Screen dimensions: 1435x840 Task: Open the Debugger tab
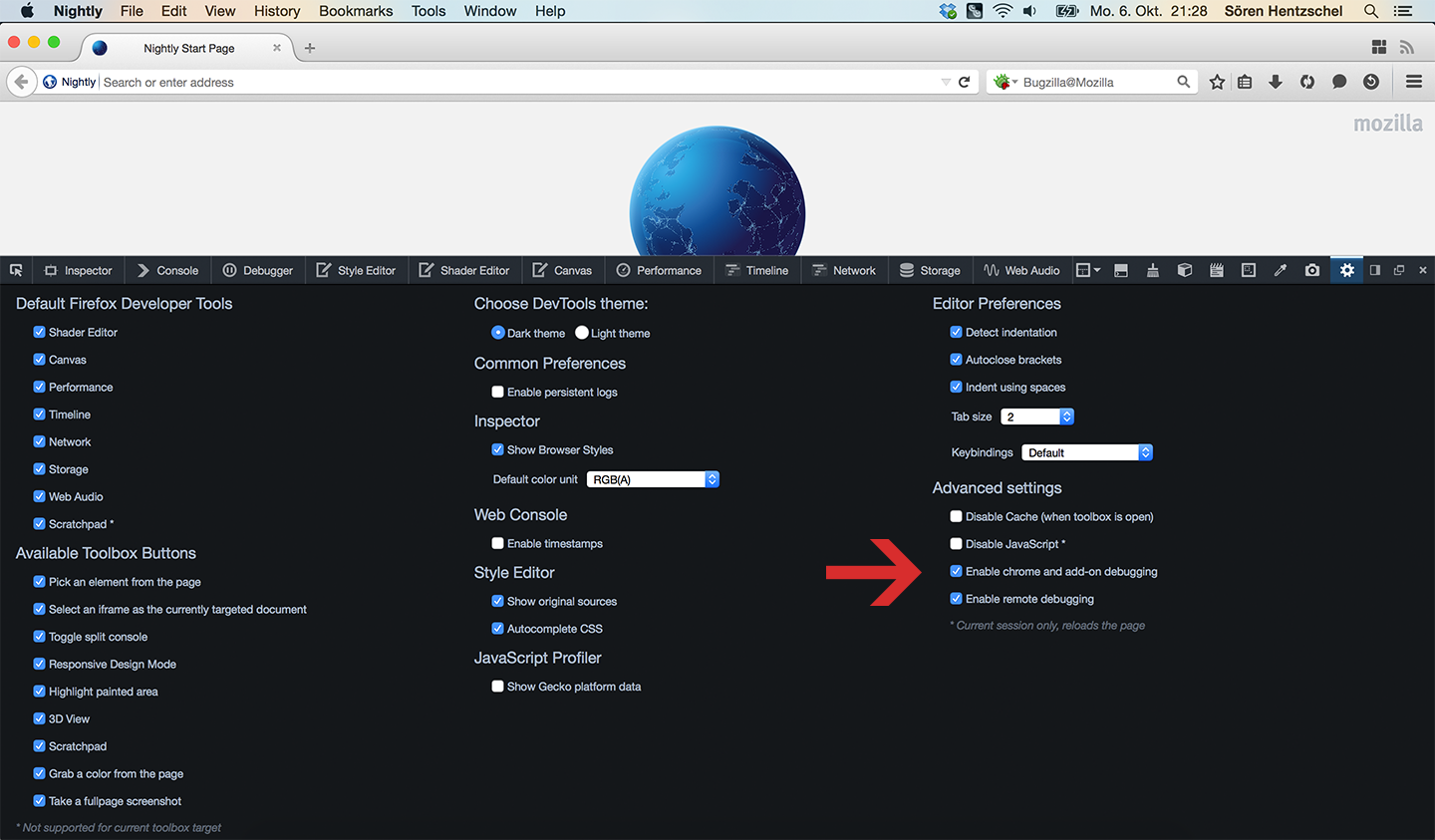[258, 270]
